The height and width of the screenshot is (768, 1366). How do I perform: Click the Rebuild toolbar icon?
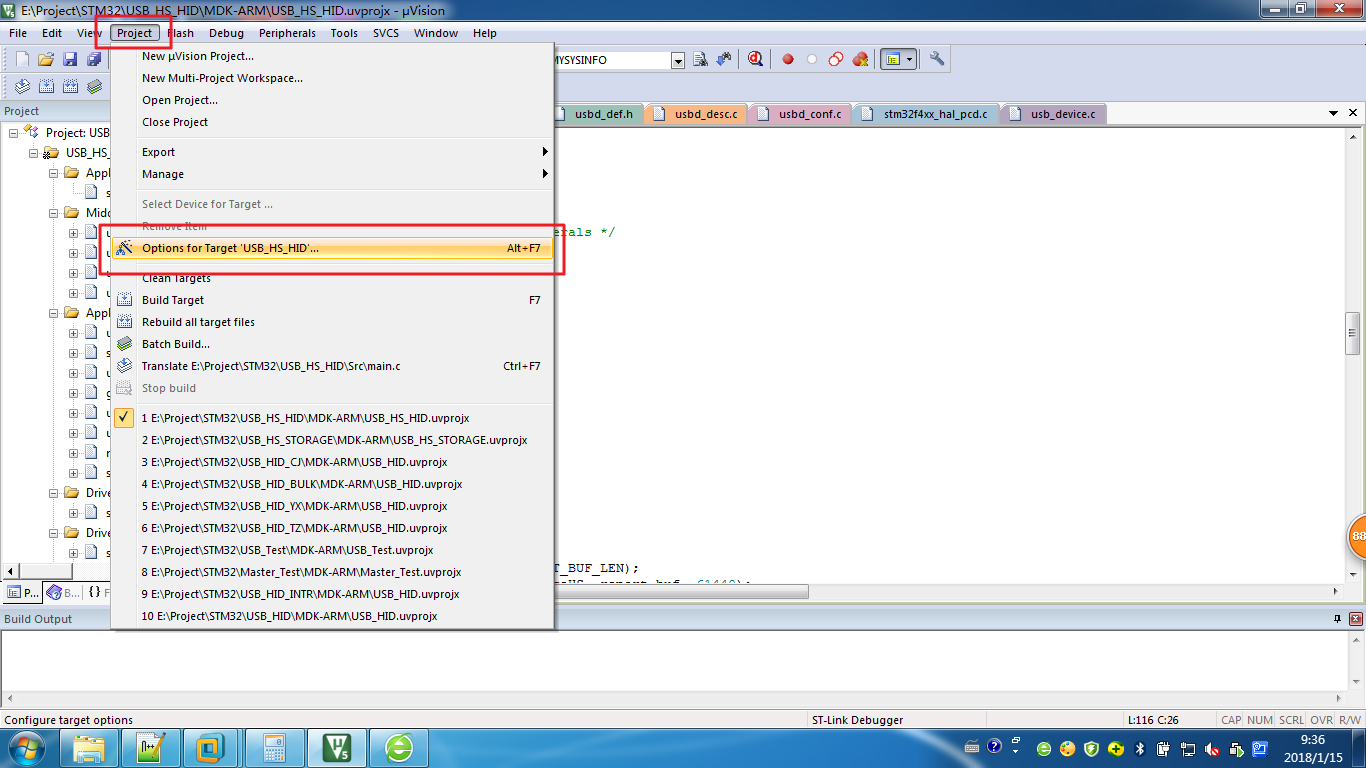(70, 87)
